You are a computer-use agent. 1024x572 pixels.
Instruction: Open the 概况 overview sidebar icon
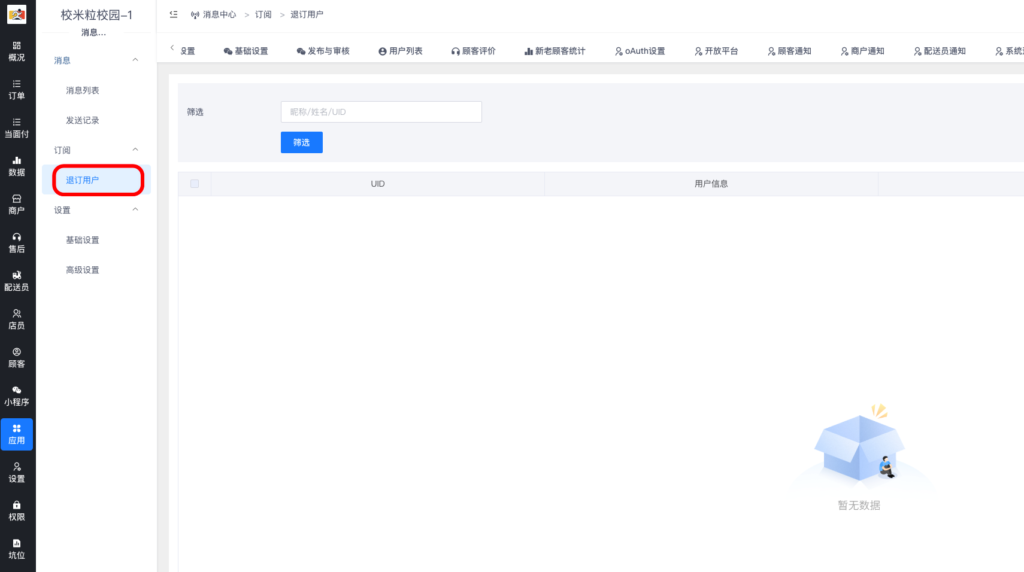coord(16,51)
